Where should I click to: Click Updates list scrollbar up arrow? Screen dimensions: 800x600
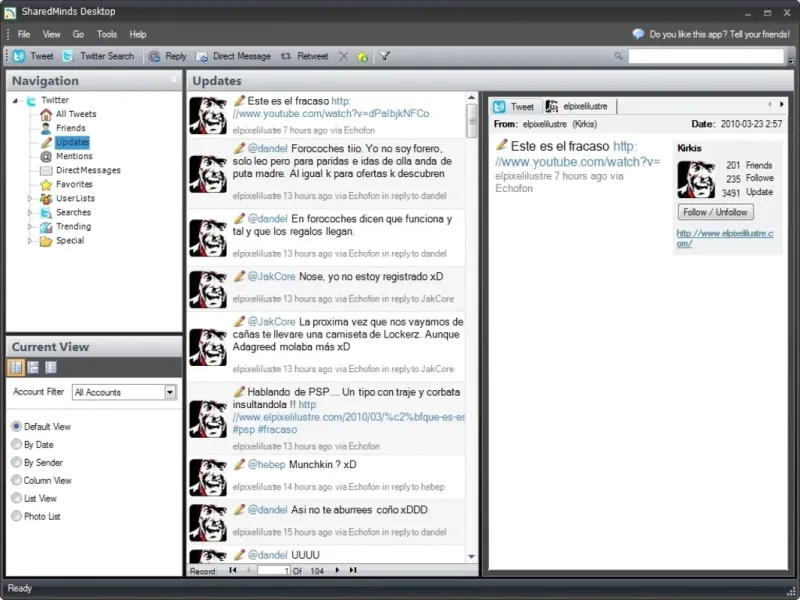[x=471, y=97]
